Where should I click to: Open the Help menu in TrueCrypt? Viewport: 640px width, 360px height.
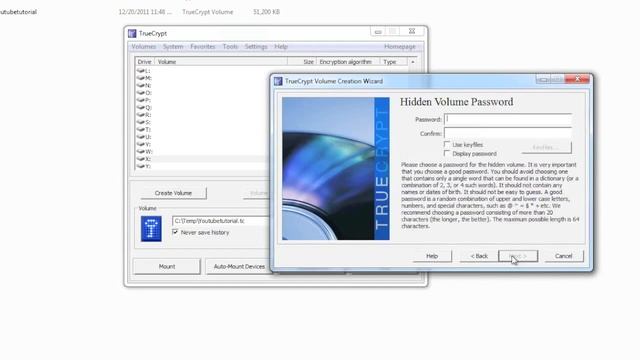coord(281,47)
